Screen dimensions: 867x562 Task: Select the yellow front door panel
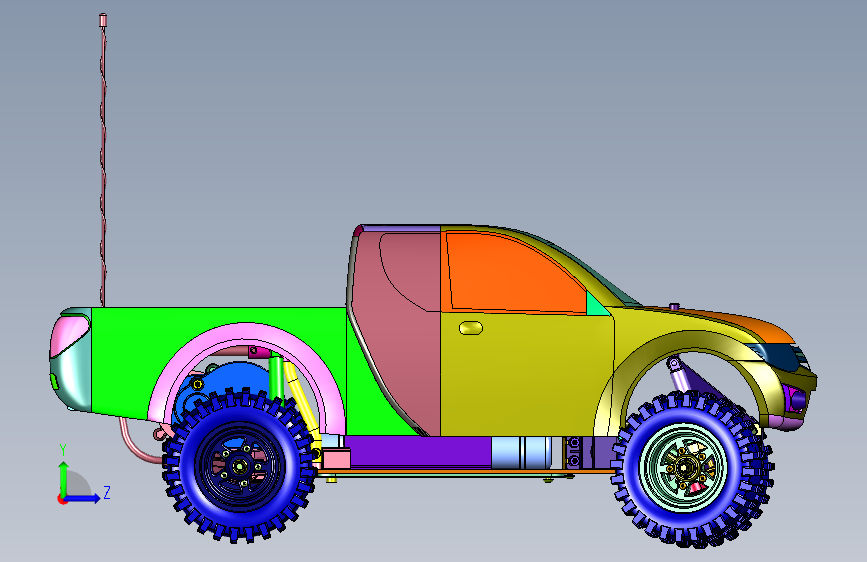(526, 376)
